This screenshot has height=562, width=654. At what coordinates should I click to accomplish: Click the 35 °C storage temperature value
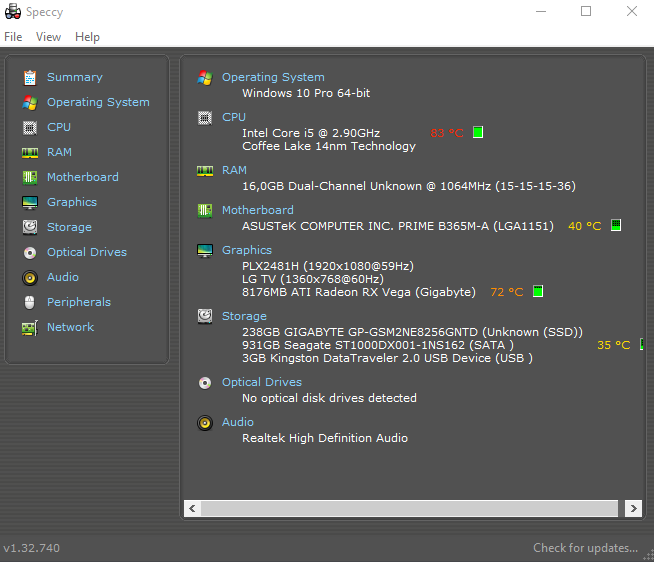tap(613, 345)
